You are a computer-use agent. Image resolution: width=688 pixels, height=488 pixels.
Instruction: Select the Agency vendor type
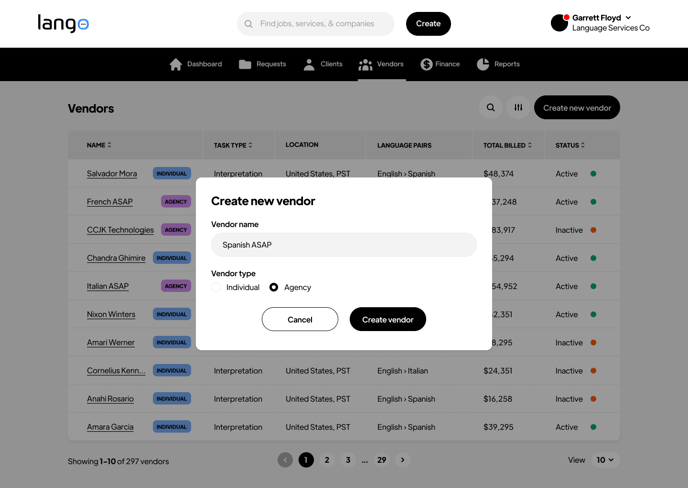click(x=274, y=287)
